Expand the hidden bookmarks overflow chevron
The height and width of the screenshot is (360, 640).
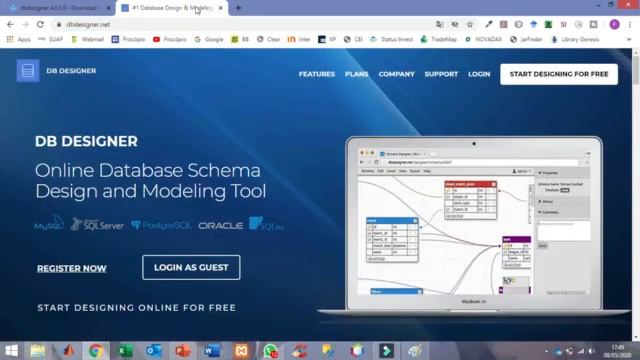point(629,40)
